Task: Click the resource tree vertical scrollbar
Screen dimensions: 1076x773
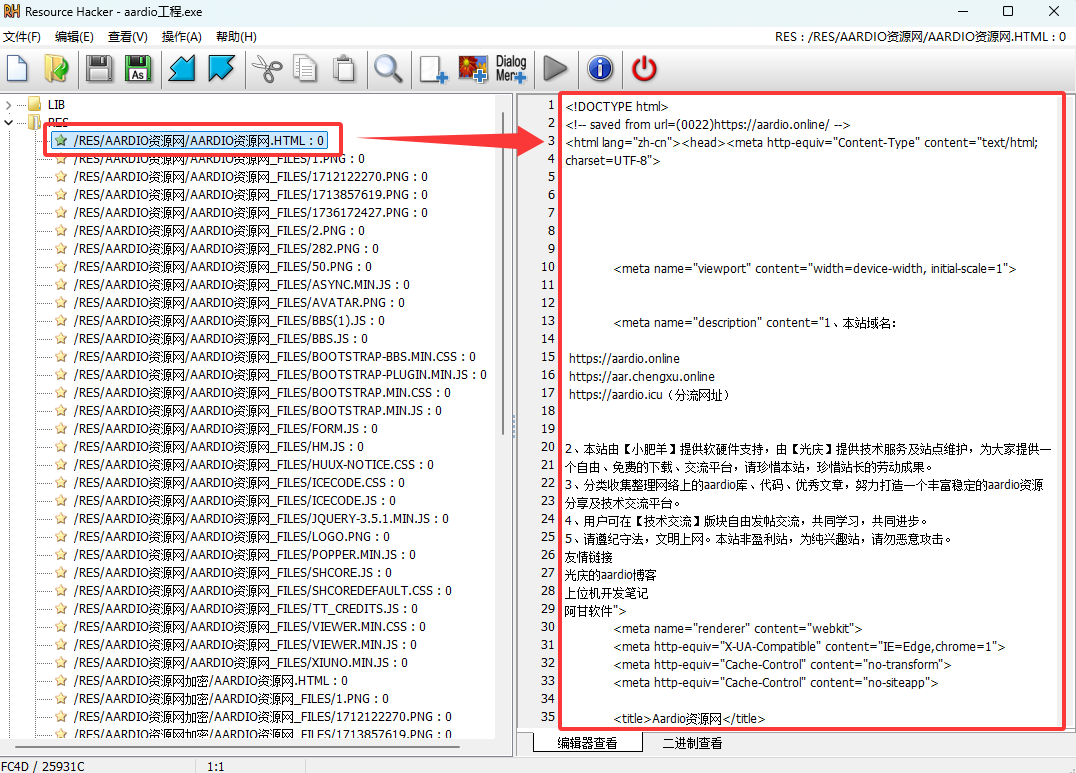Action: point(504,275)
